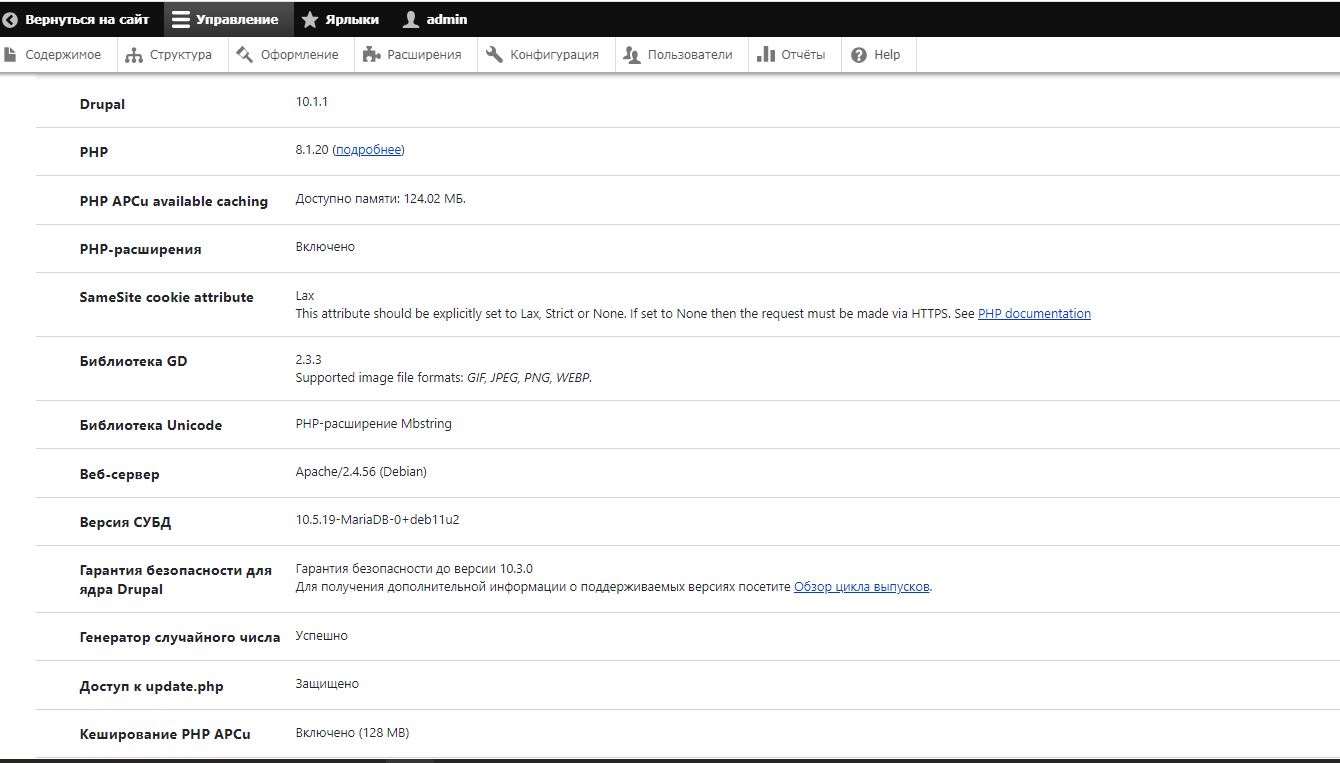Viewport: 1340px width, 763px height.
Task: Click the hamburger icon beside Управление
Action: point(181,19)
